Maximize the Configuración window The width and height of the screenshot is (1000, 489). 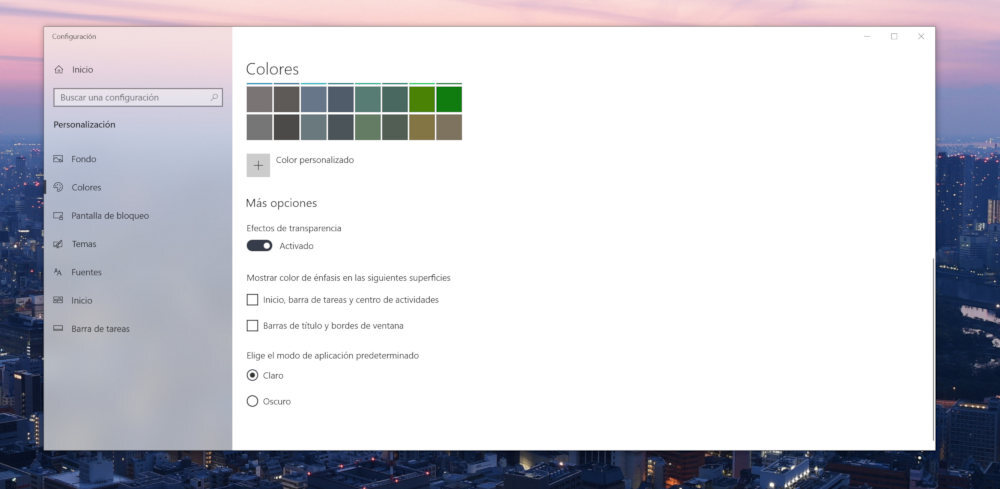point(894,36)
